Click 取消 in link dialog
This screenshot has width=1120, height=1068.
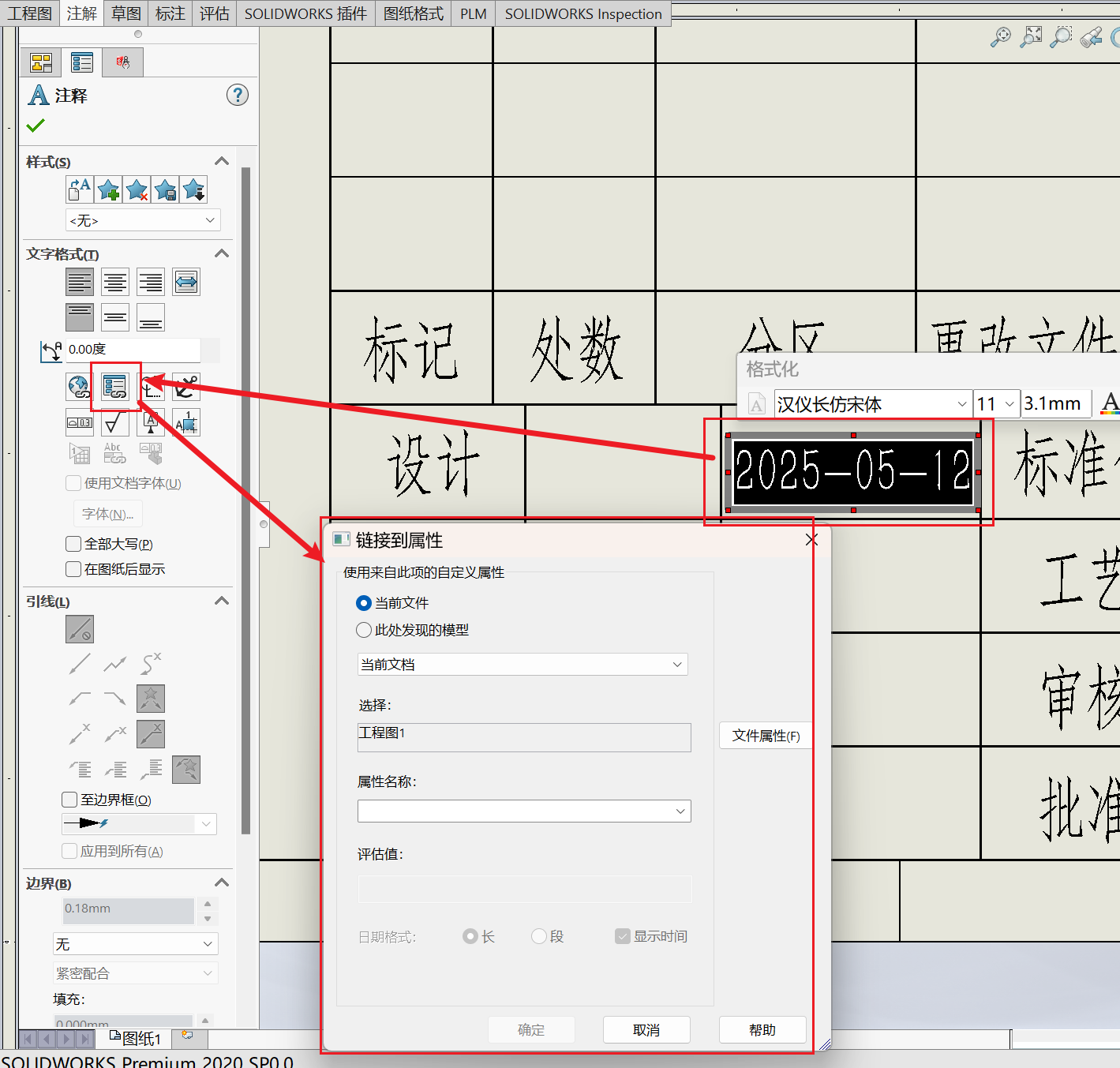[x=646, y=1030]
